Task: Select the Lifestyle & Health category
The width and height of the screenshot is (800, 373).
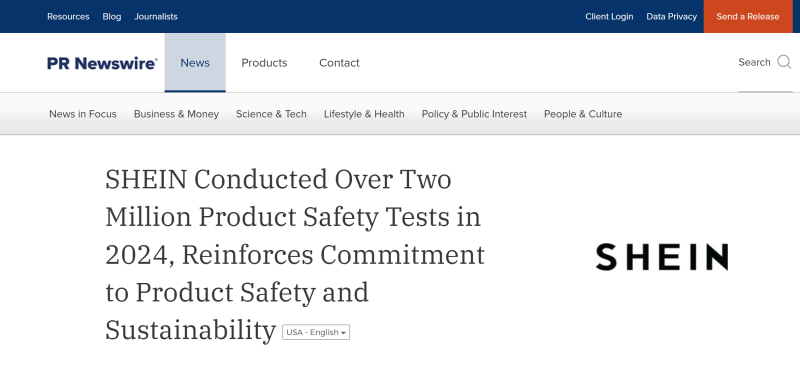Action: 364,114
